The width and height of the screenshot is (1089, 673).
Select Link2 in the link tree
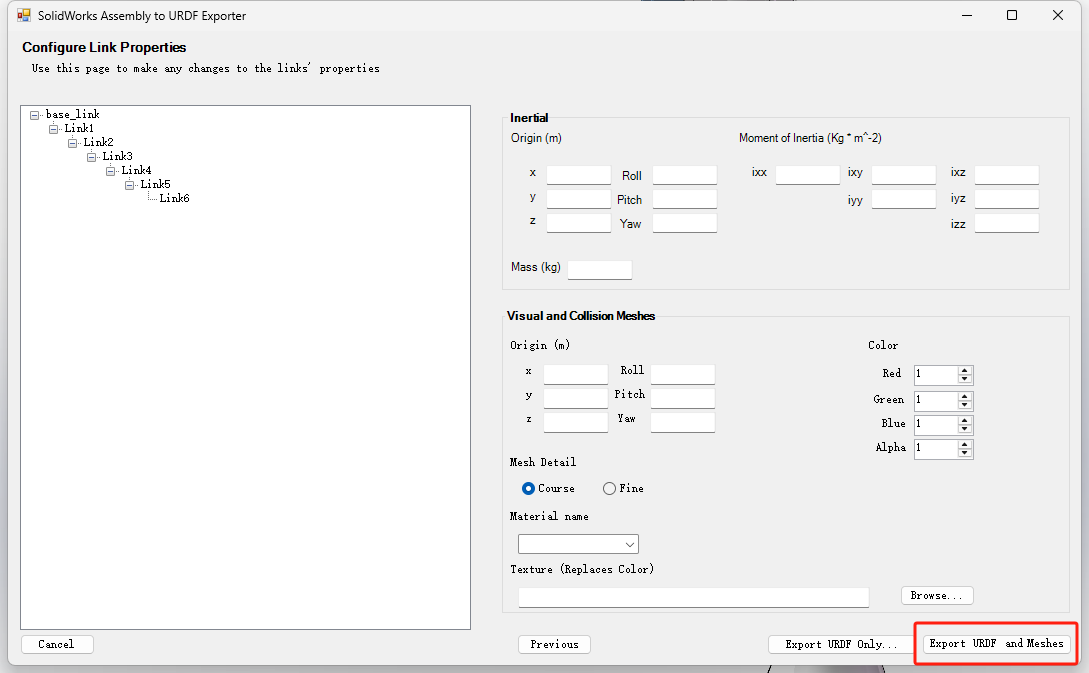tap(98, 142)
